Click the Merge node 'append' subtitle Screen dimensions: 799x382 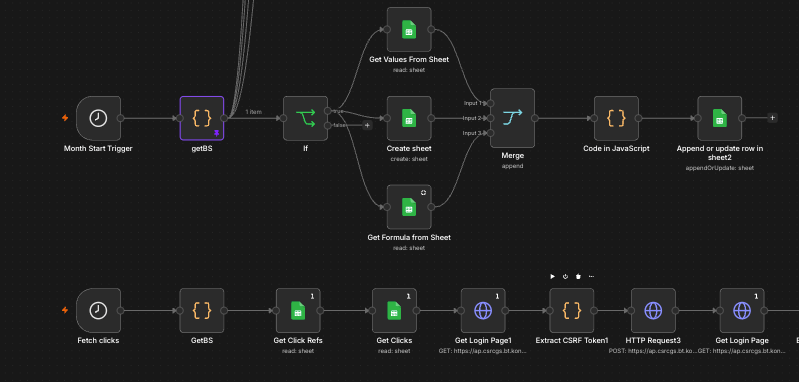(512, 166)
